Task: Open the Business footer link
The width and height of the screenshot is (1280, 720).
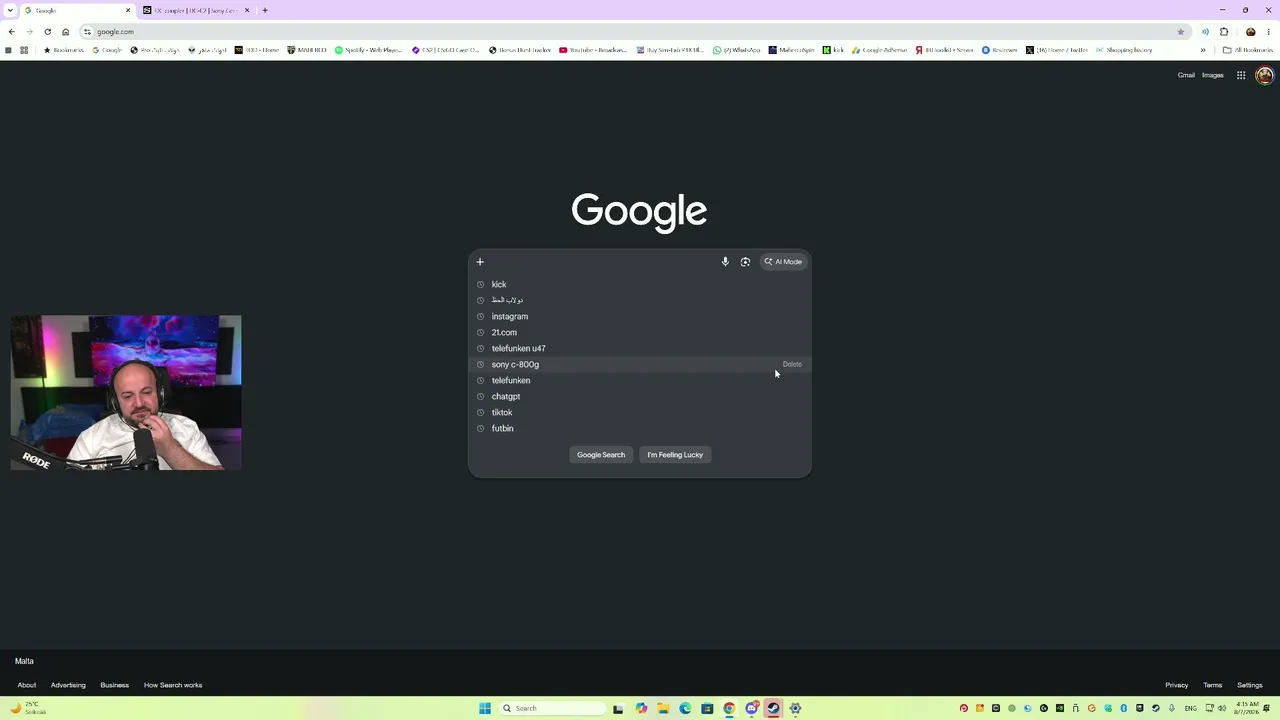Action: [x=114, y=685]
